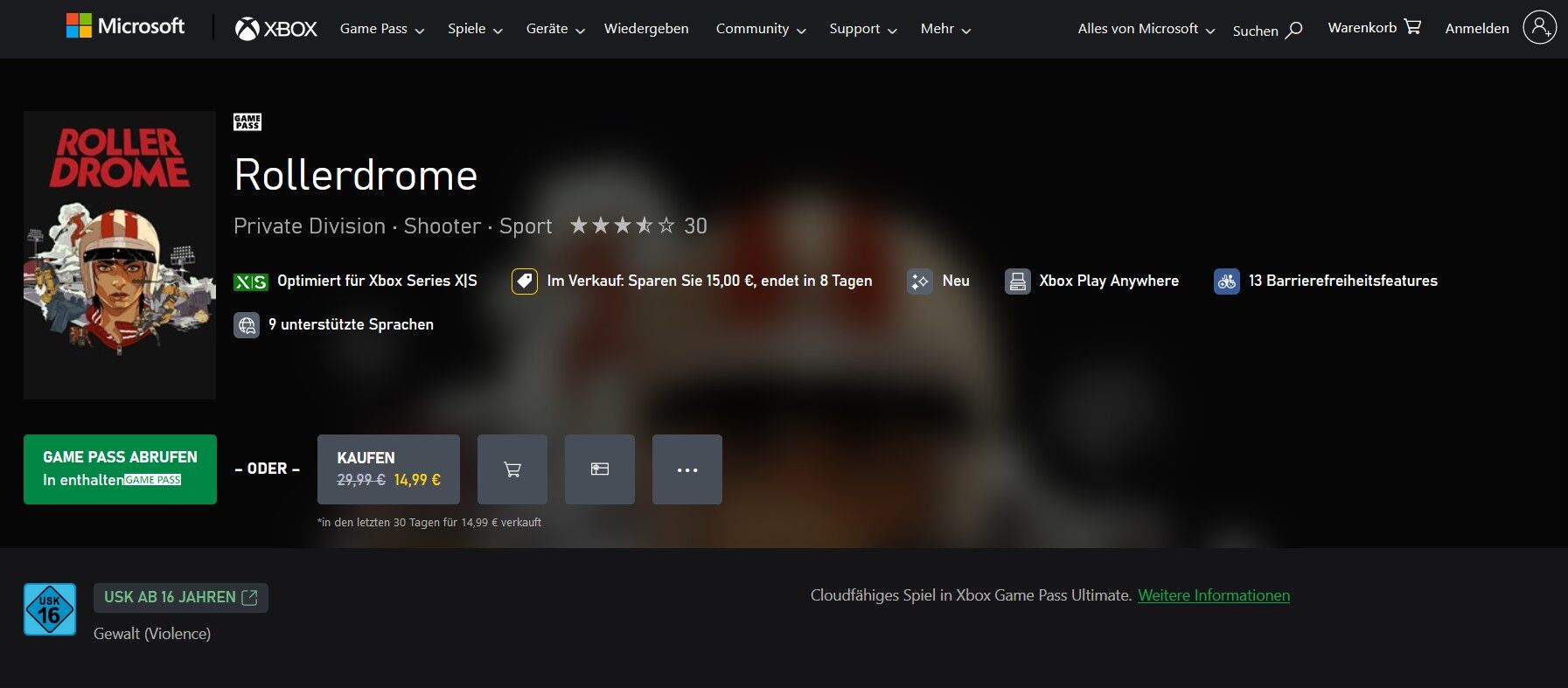
Task: Expand the Game Pass menu
Action: tap(382, 29)
